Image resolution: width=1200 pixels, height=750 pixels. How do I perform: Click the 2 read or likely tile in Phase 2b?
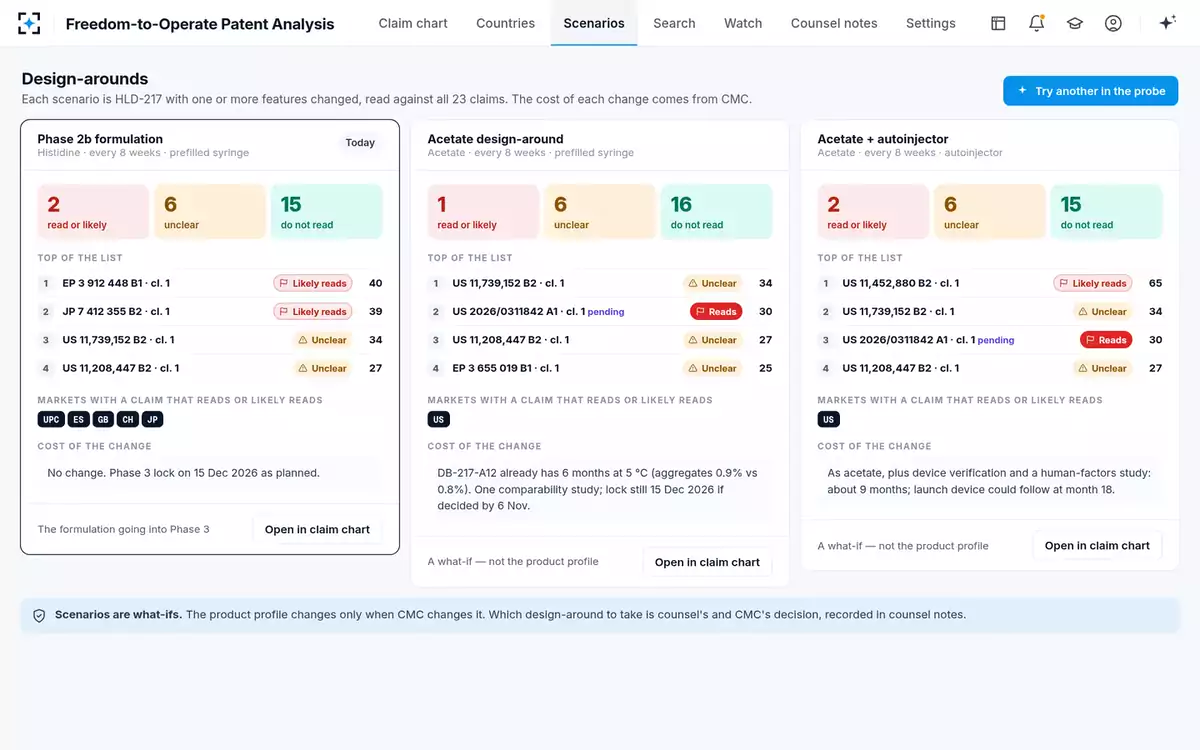[93, 211]
